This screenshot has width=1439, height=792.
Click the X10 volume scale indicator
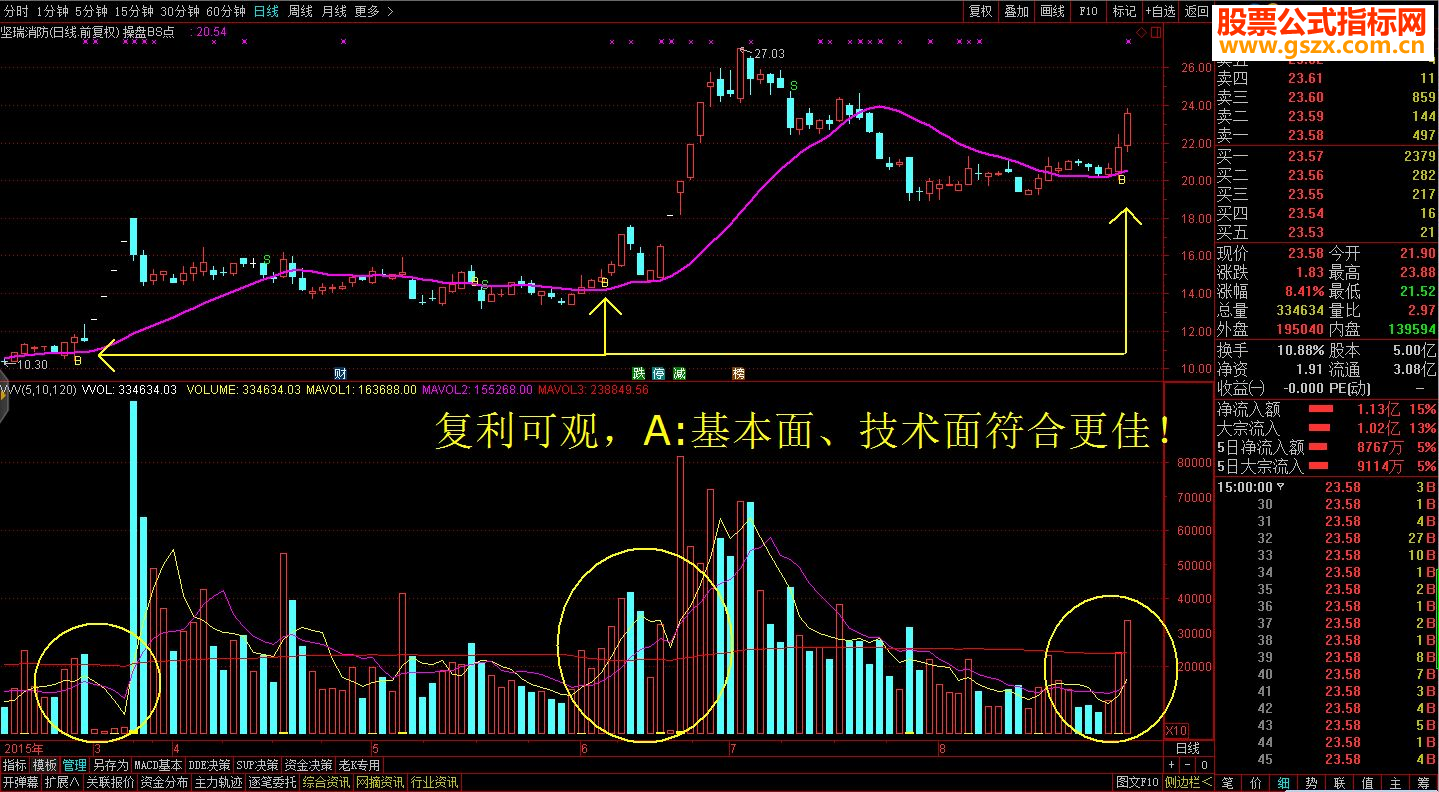point(1178,731)
